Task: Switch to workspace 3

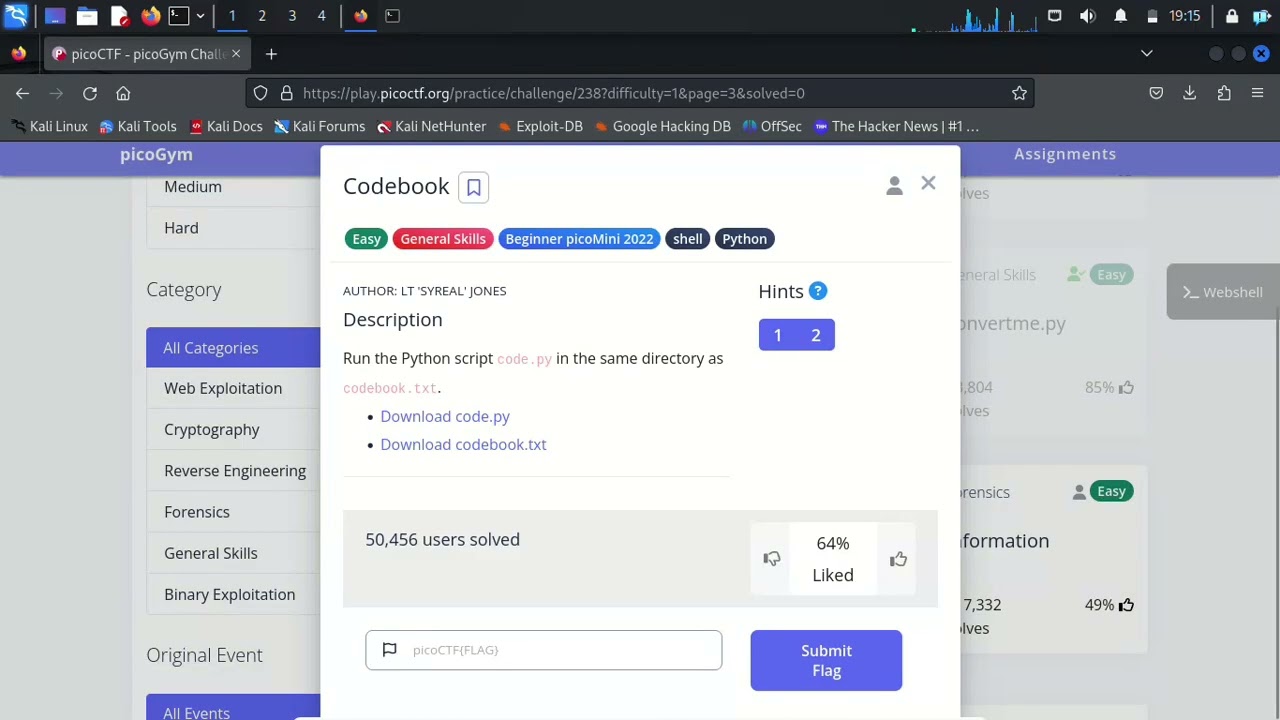Action: (x=292, y=16)
